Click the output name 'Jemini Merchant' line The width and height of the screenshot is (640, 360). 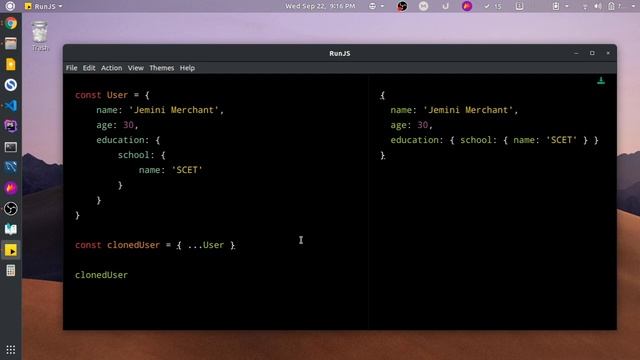[454, 110]
